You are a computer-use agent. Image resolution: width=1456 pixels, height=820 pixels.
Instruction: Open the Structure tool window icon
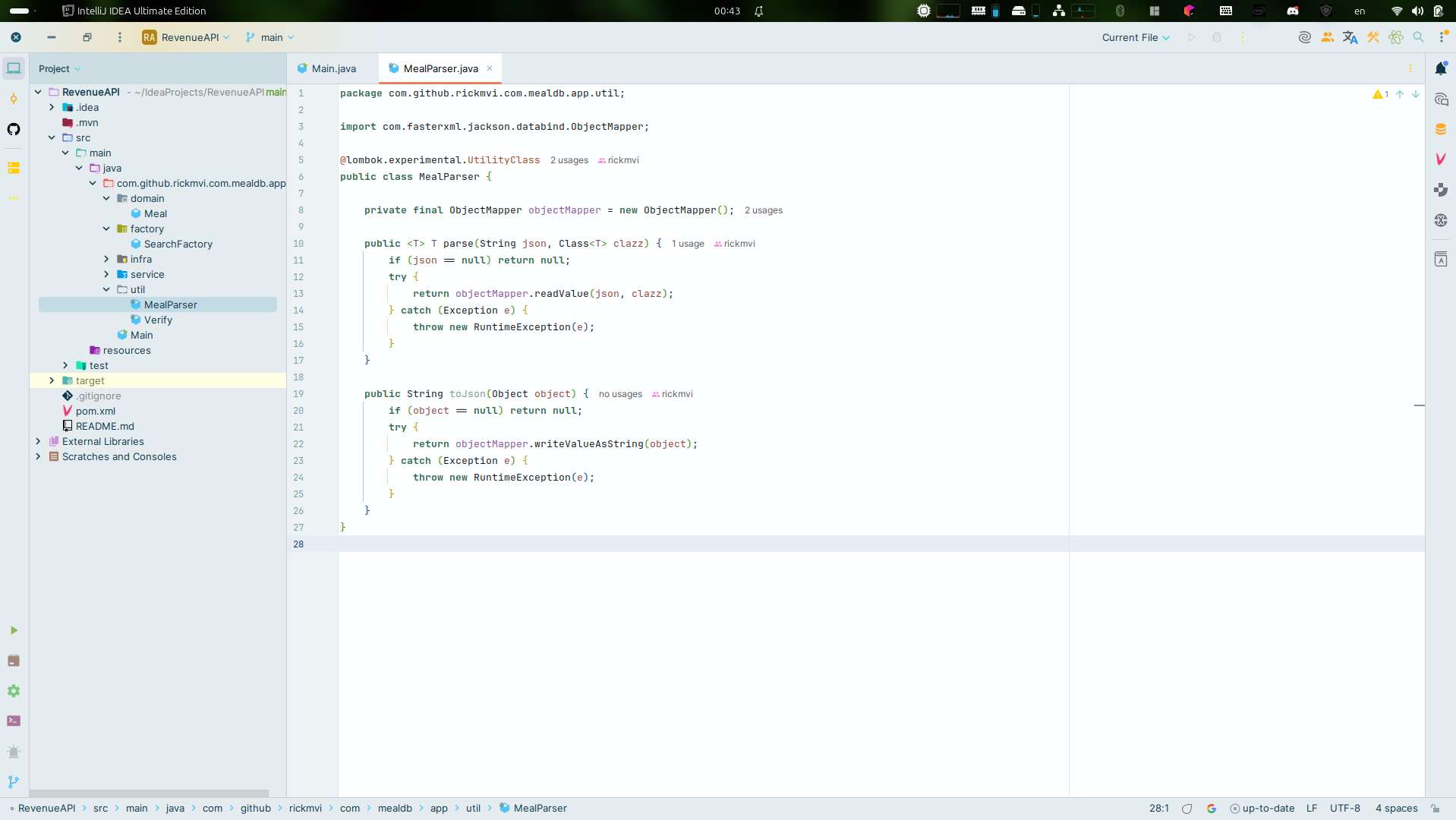[14, 168]
